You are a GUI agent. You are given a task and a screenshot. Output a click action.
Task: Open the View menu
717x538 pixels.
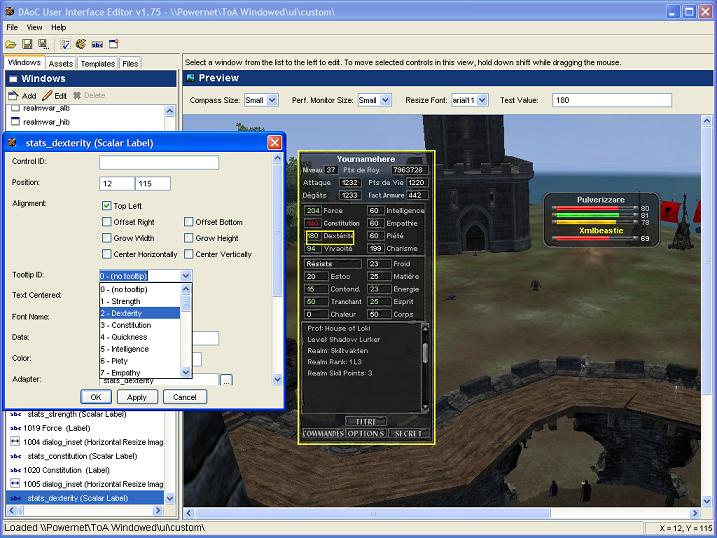[x=34, y=27]
